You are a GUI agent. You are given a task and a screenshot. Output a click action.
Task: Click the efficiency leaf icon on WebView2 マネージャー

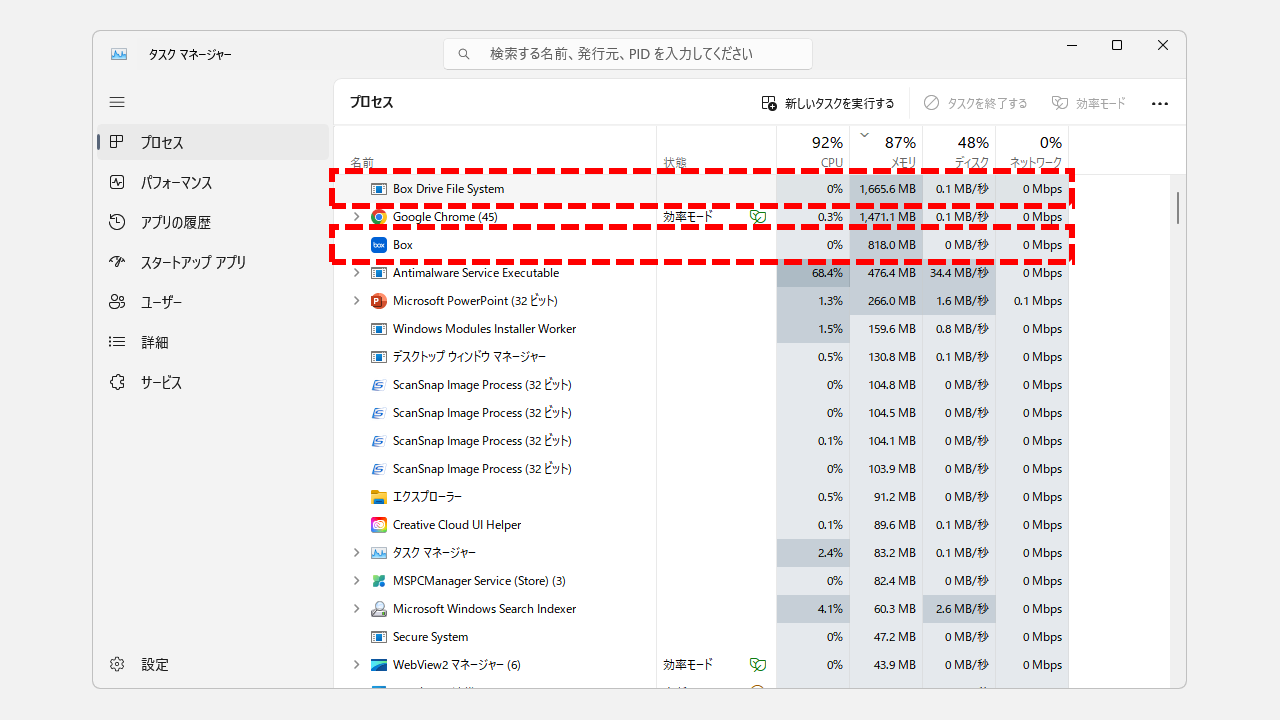(x=758, y=664)
